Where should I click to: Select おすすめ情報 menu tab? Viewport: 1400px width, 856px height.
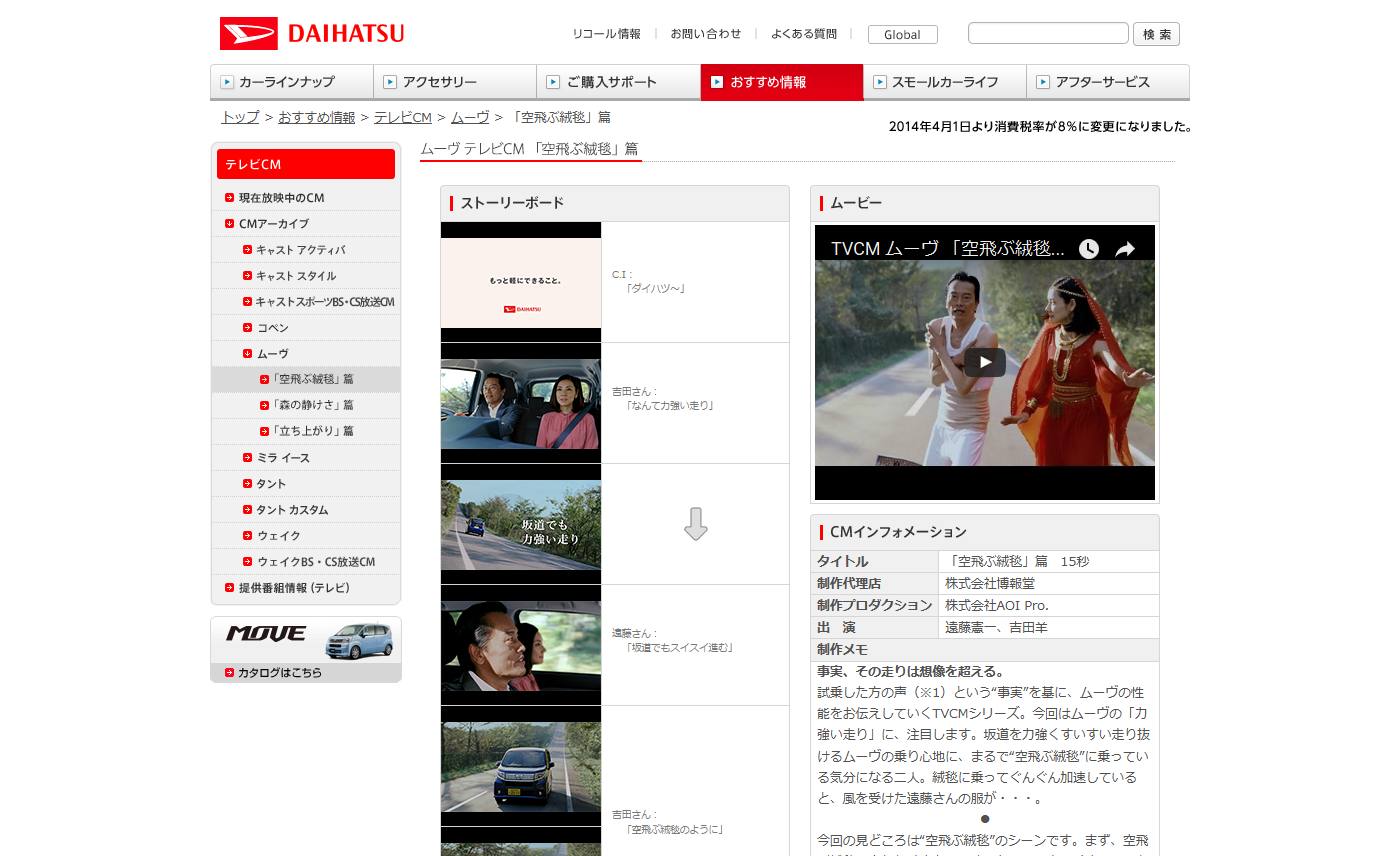[782, 82]
